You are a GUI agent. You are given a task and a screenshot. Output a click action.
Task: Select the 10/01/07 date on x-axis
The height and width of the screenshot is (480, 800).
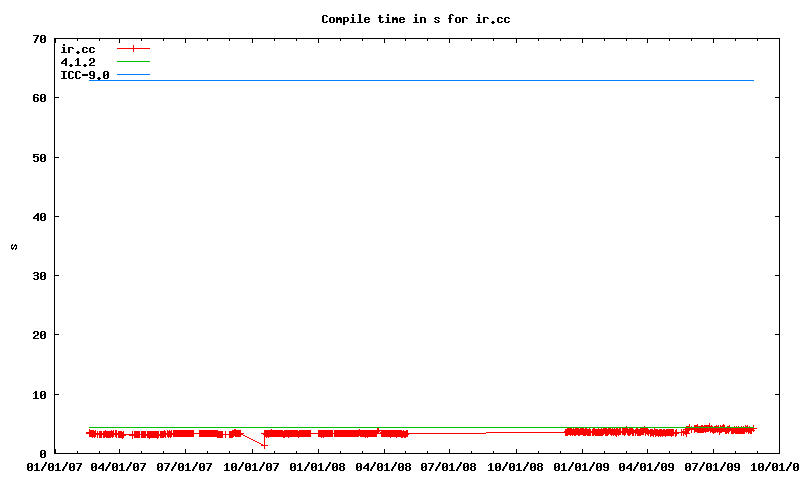(252, 467)
